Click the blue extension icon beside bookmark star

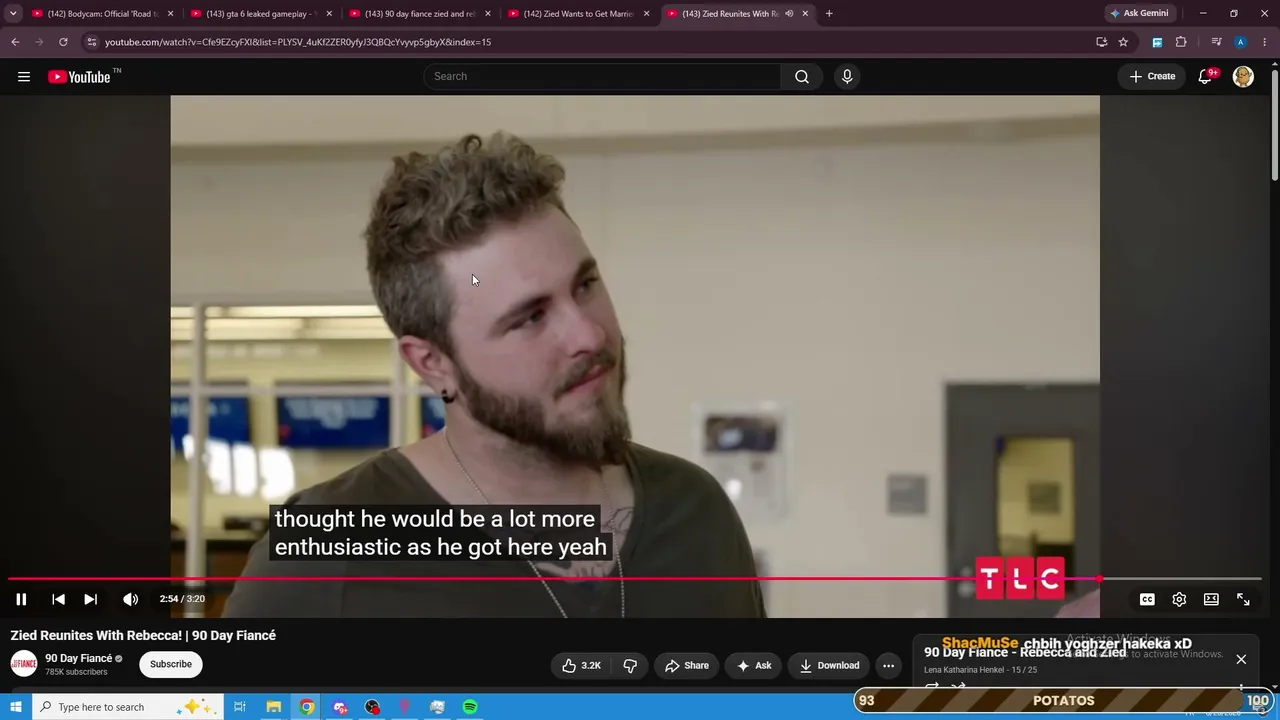[x=1157, y=42]
